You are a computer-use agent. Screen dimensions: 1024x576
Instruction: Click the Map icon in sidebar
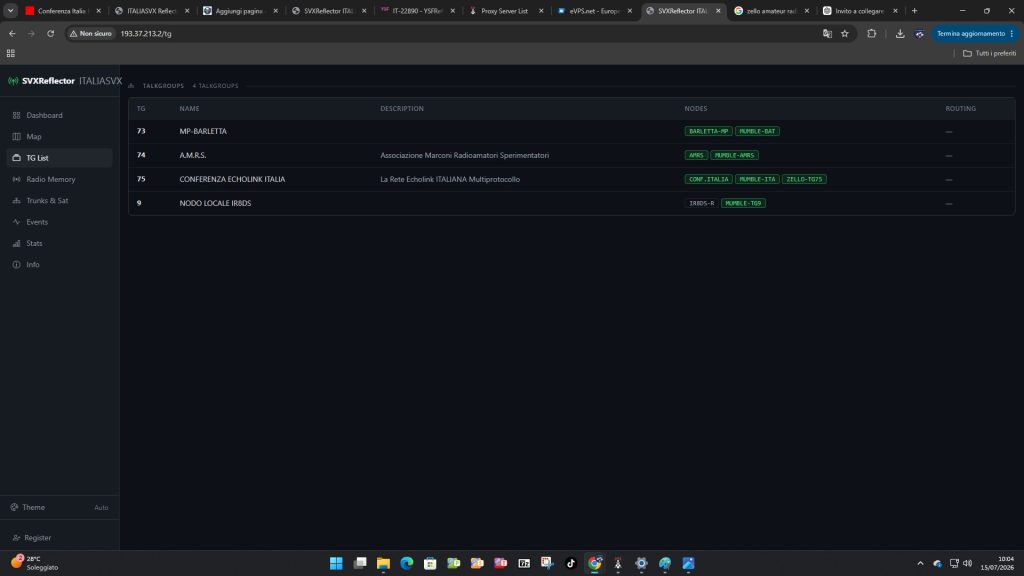(x=16, y=136)
